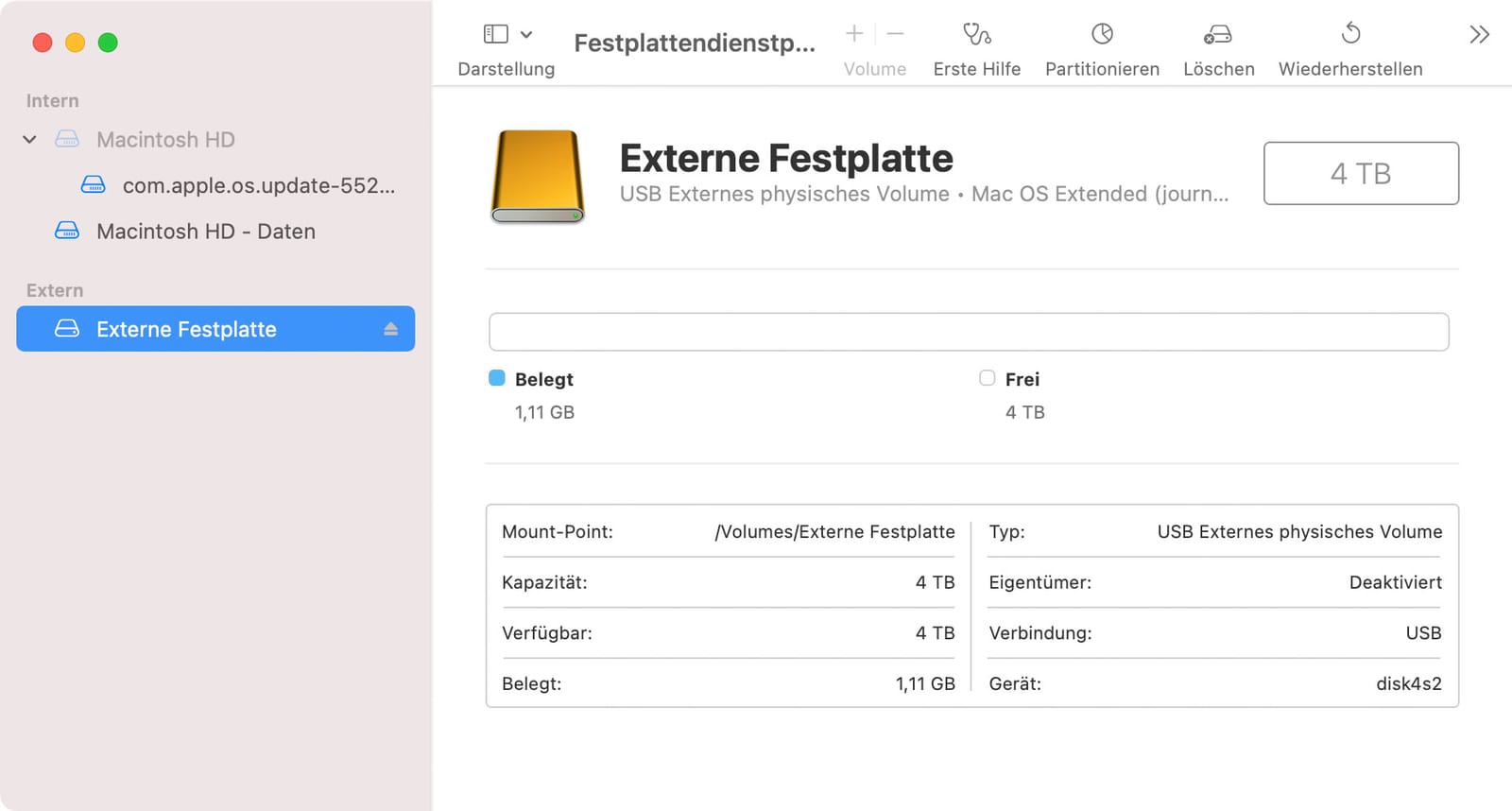
Task: Click the Intern sidebar section header
Action: tap(53, 101)
